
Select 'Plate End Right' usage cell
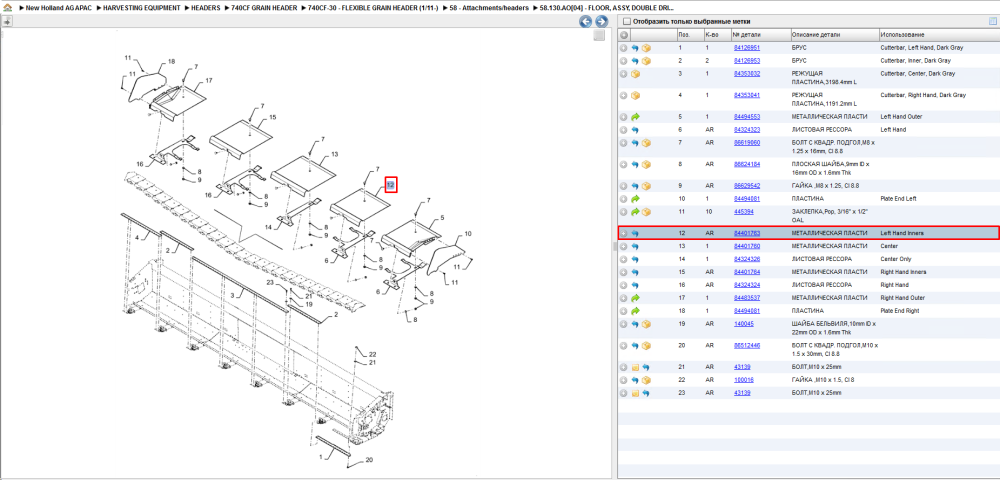pos(901,310)
